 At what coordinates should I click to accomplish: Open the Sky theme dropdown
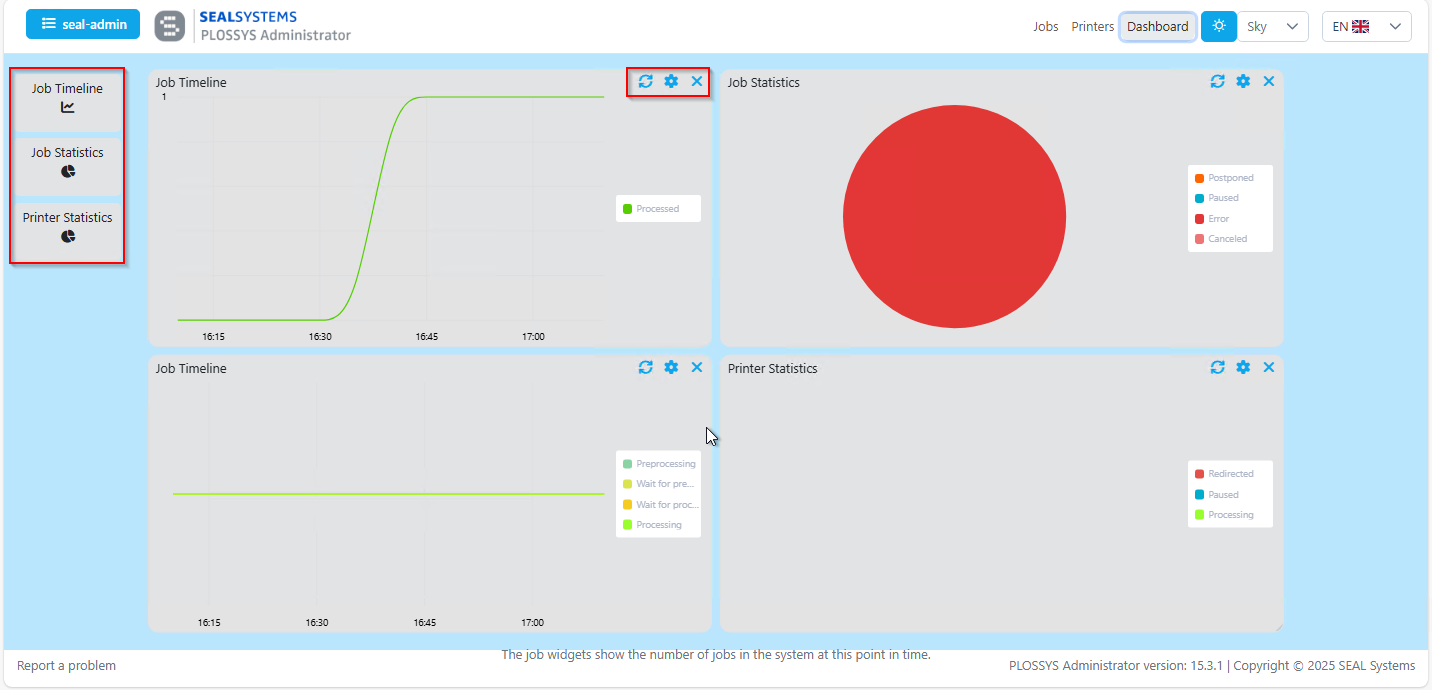coord(1273,27)
